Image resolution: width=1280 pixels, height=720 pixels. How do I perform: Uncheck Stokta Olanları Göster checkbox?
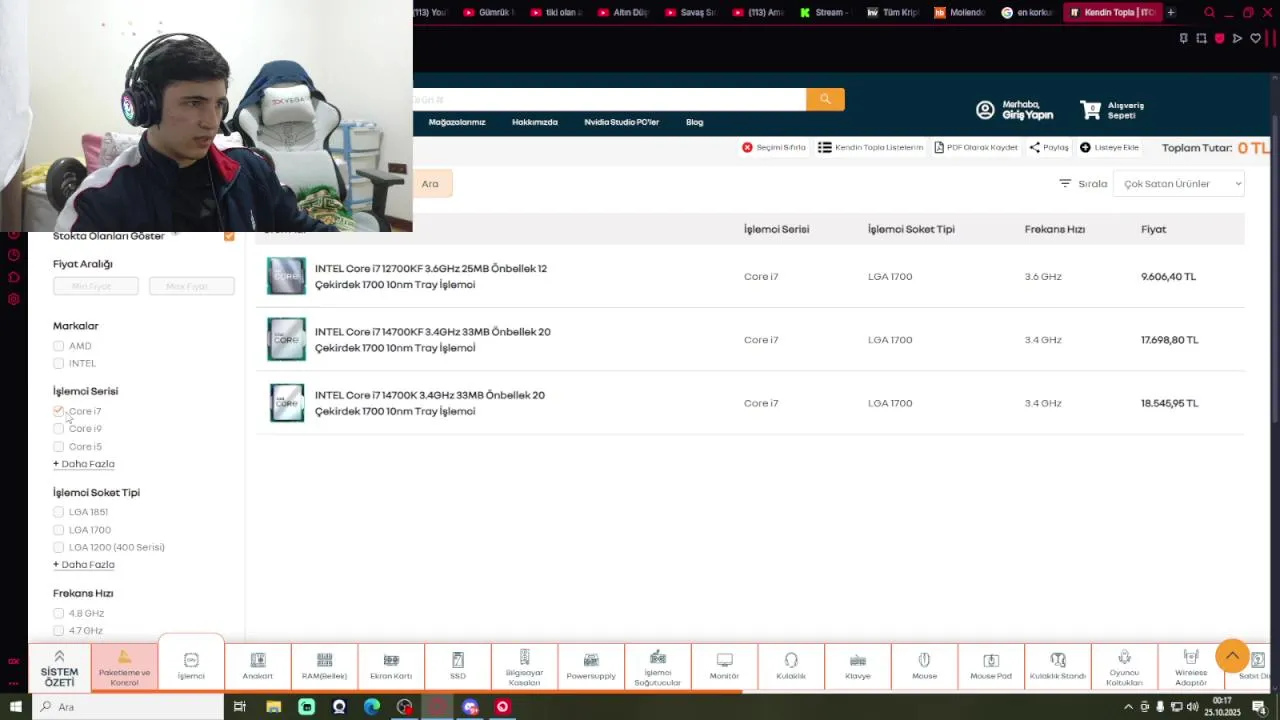point(229,236)
